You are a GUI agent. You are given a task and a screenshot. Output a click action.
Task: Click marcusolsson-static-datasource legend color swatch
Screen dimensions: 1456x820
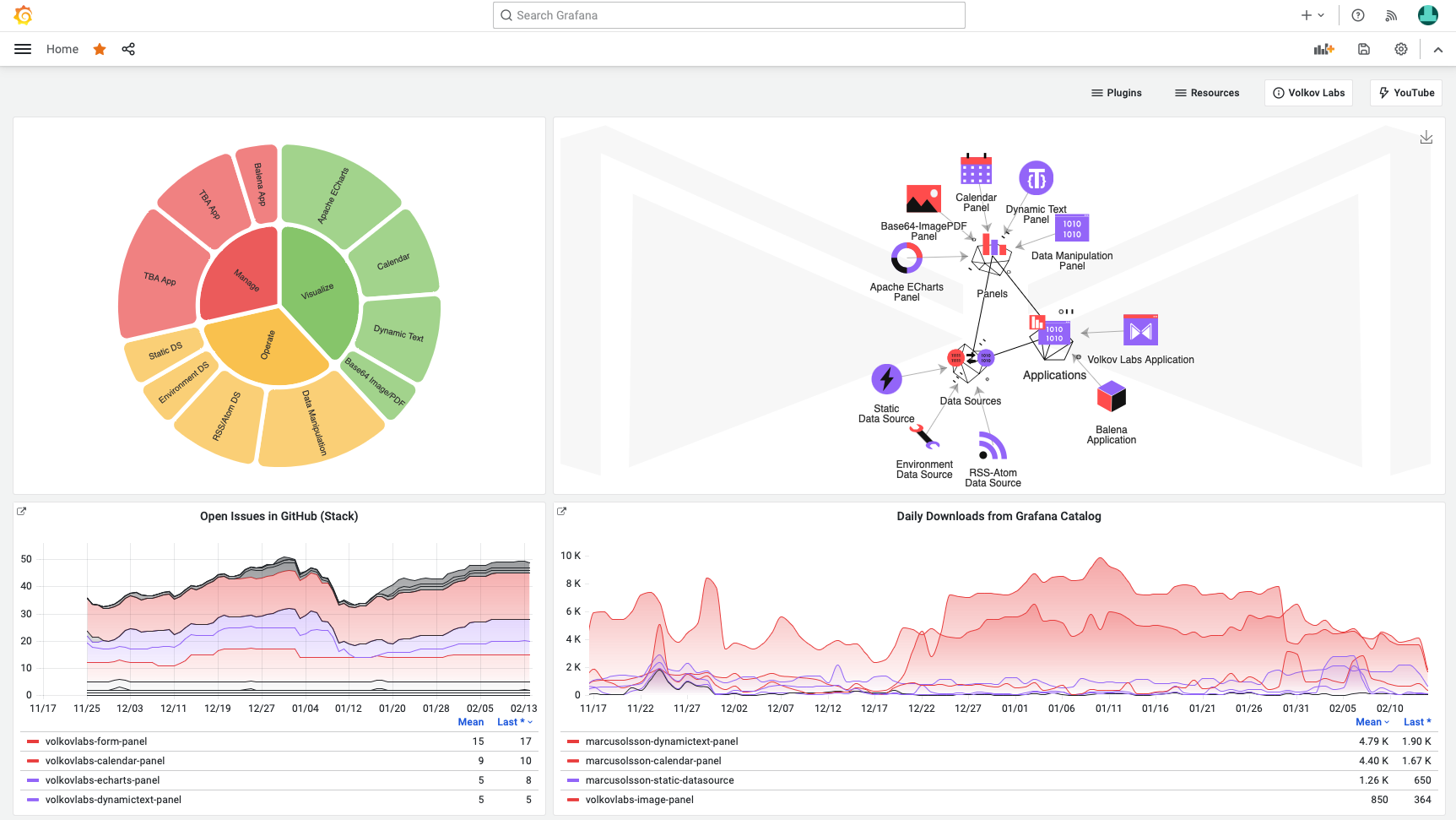573,780
